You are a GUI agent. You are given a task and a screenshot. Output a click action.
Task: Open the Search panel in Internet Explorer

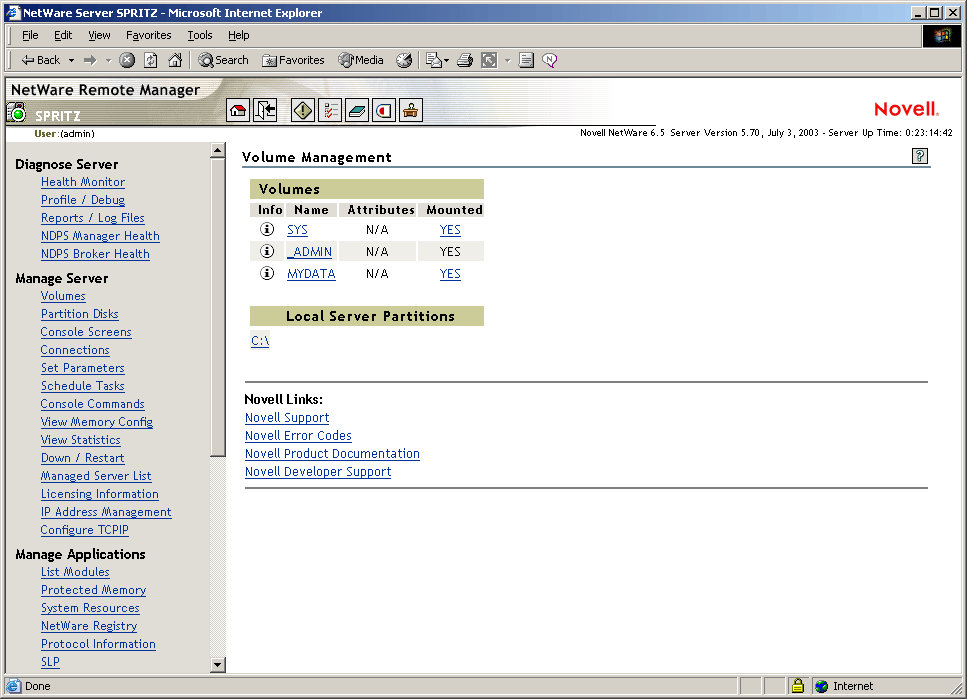tap(222, 60)
